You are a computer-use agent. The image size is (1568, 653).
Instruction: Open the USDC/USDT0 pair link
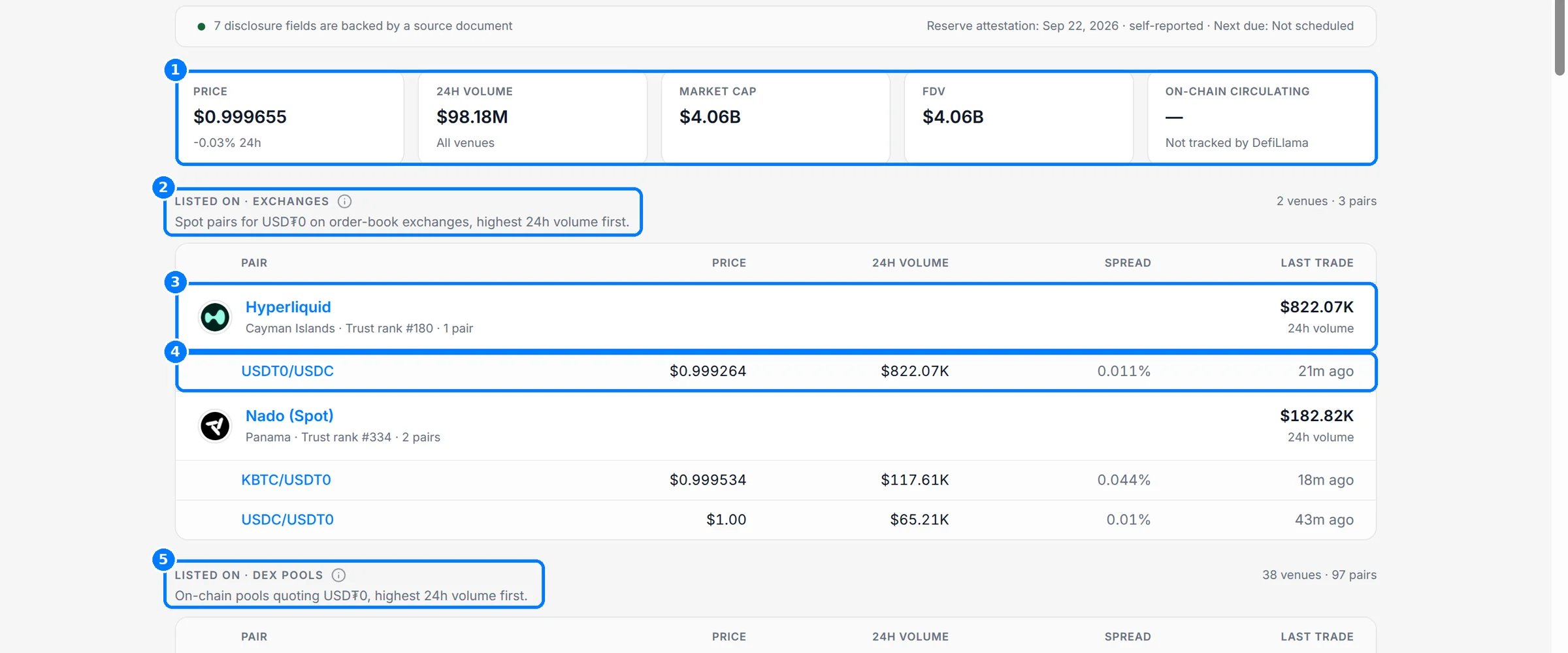pyautogui.click(x=287, y=520)
